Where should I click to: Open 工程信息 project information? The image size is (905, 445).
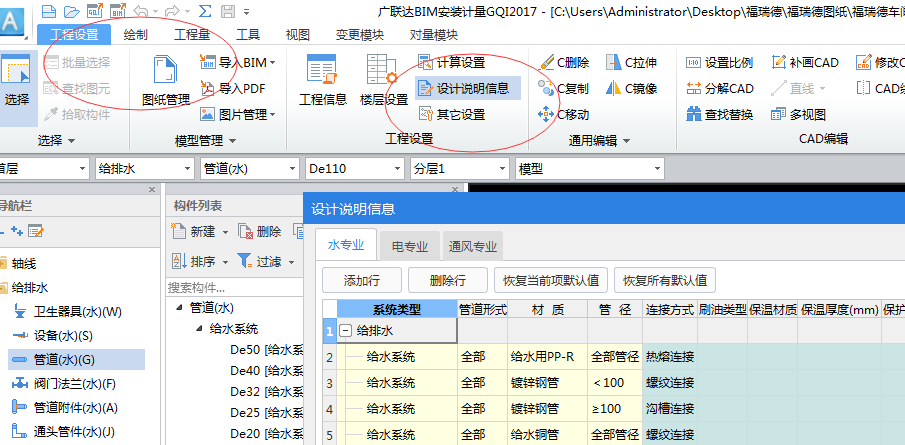coord(323,81)
